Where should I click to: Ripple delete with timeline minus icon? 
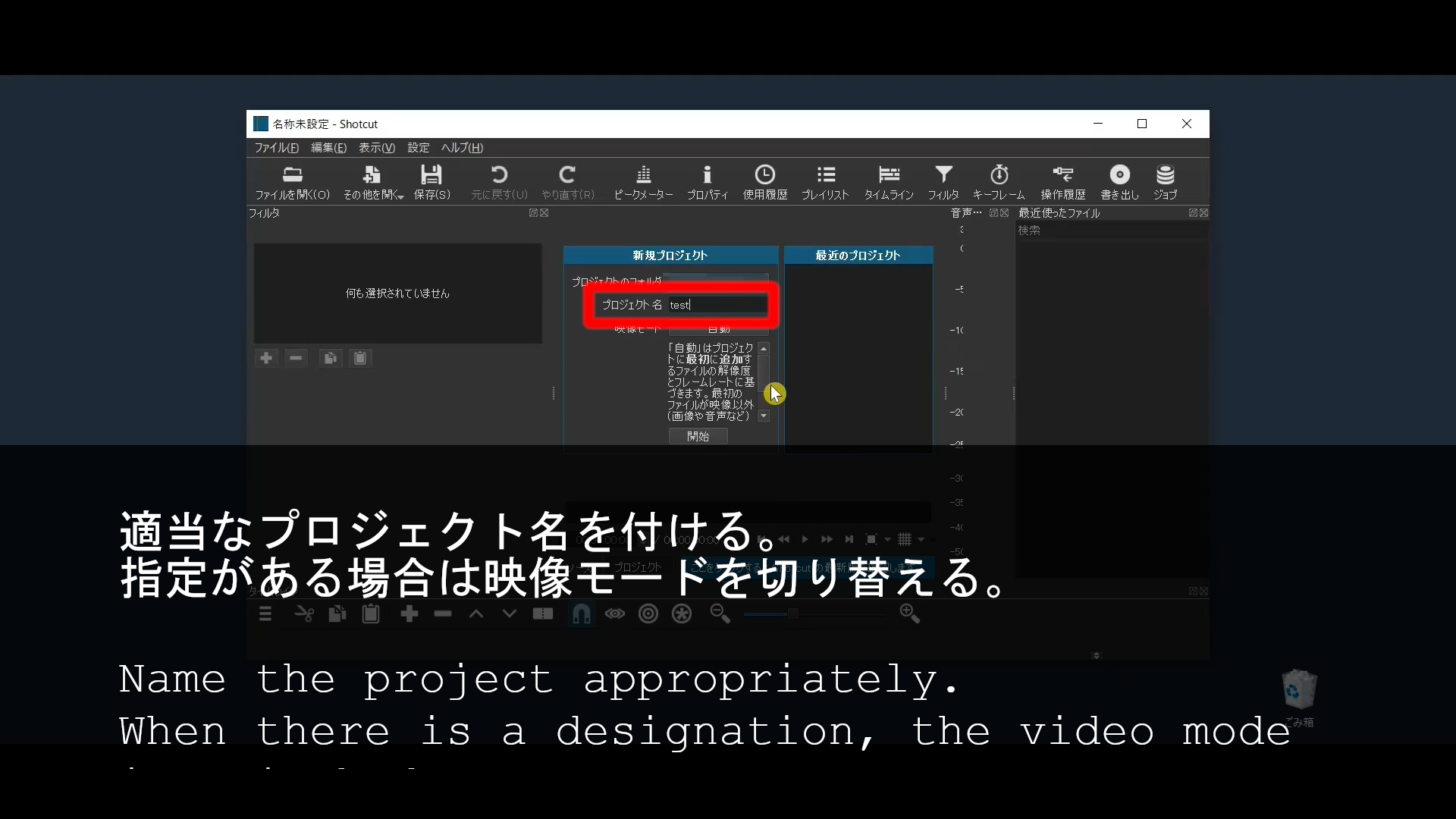pos(443,613)
